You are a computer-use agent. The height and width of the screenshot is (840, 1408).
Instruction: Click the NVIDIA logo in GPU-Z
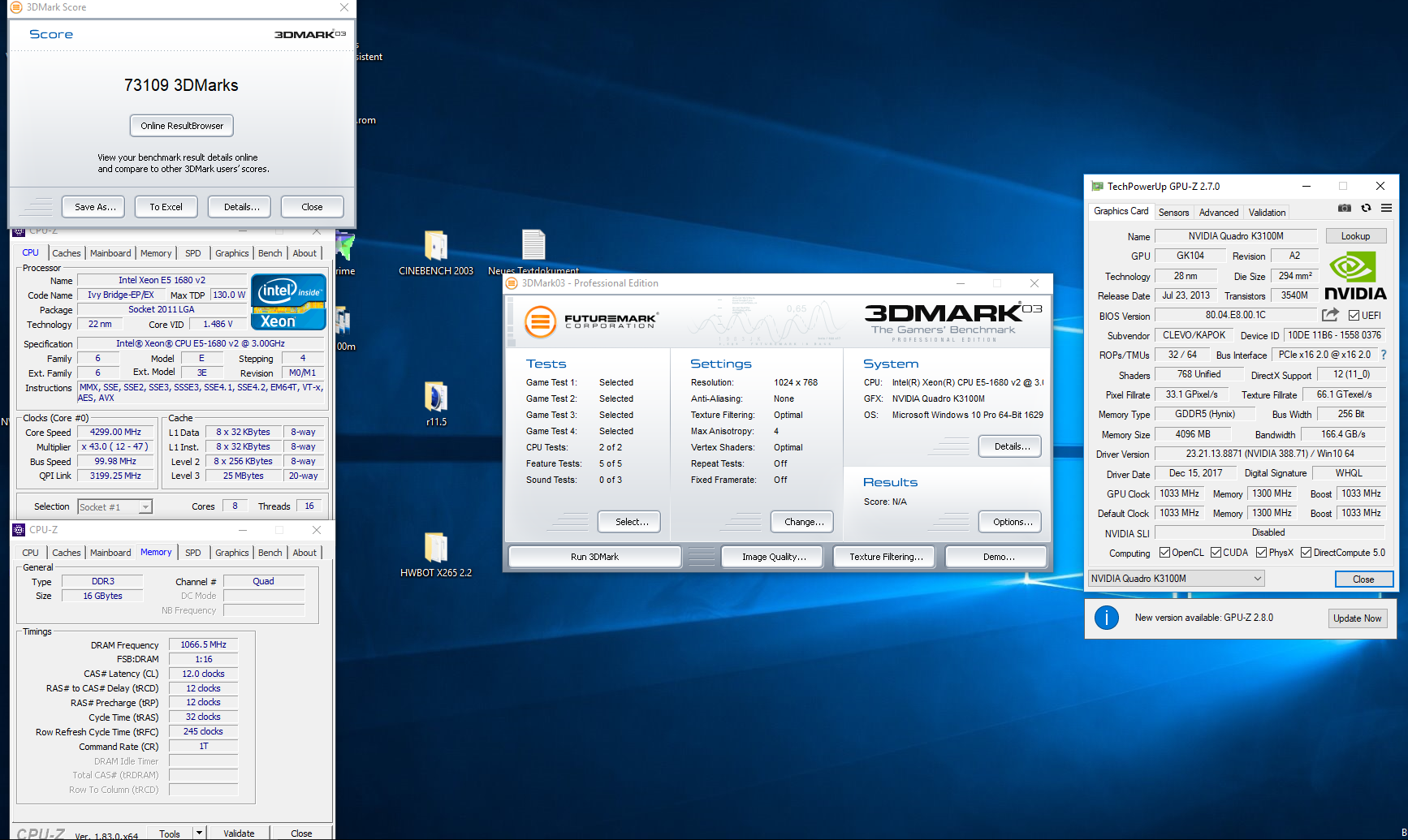pos(1355,275)
